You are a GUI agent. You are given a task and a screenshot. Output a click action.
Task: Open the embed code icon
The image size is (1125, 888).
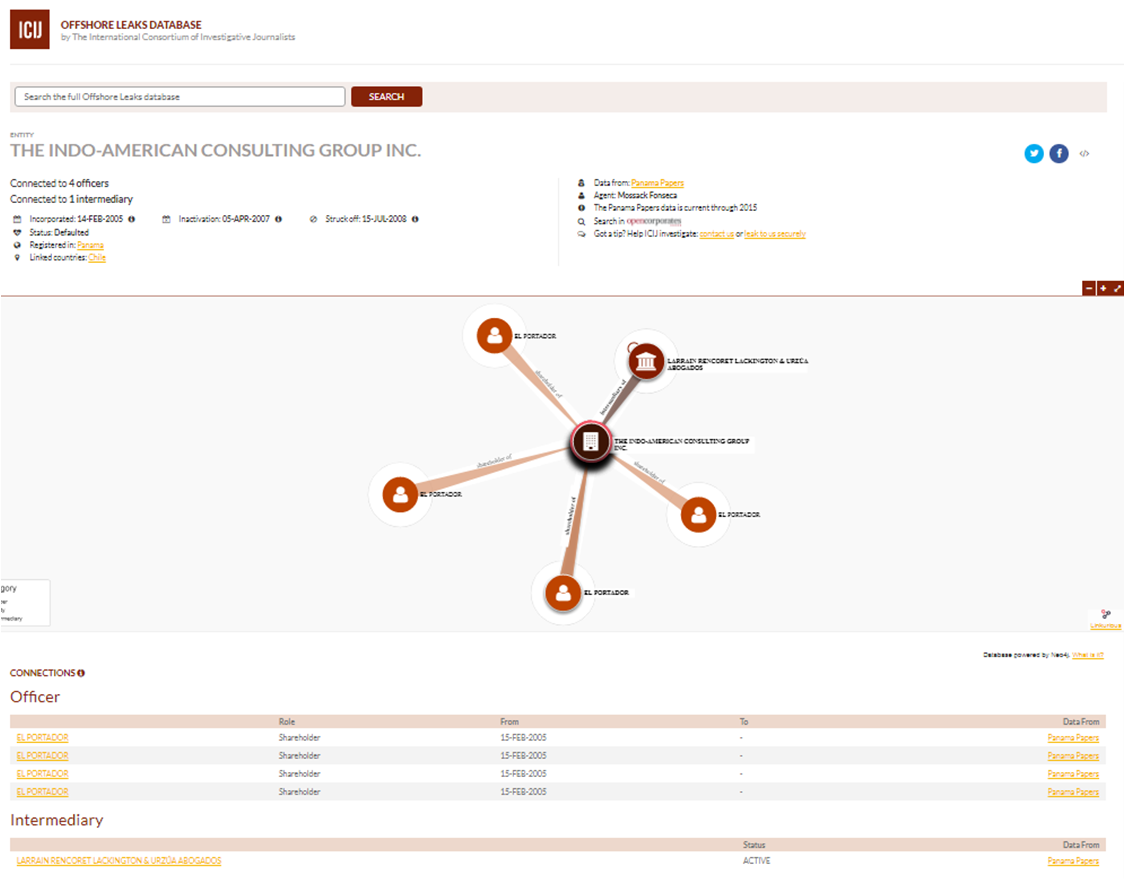click(x=1084, y=153)
